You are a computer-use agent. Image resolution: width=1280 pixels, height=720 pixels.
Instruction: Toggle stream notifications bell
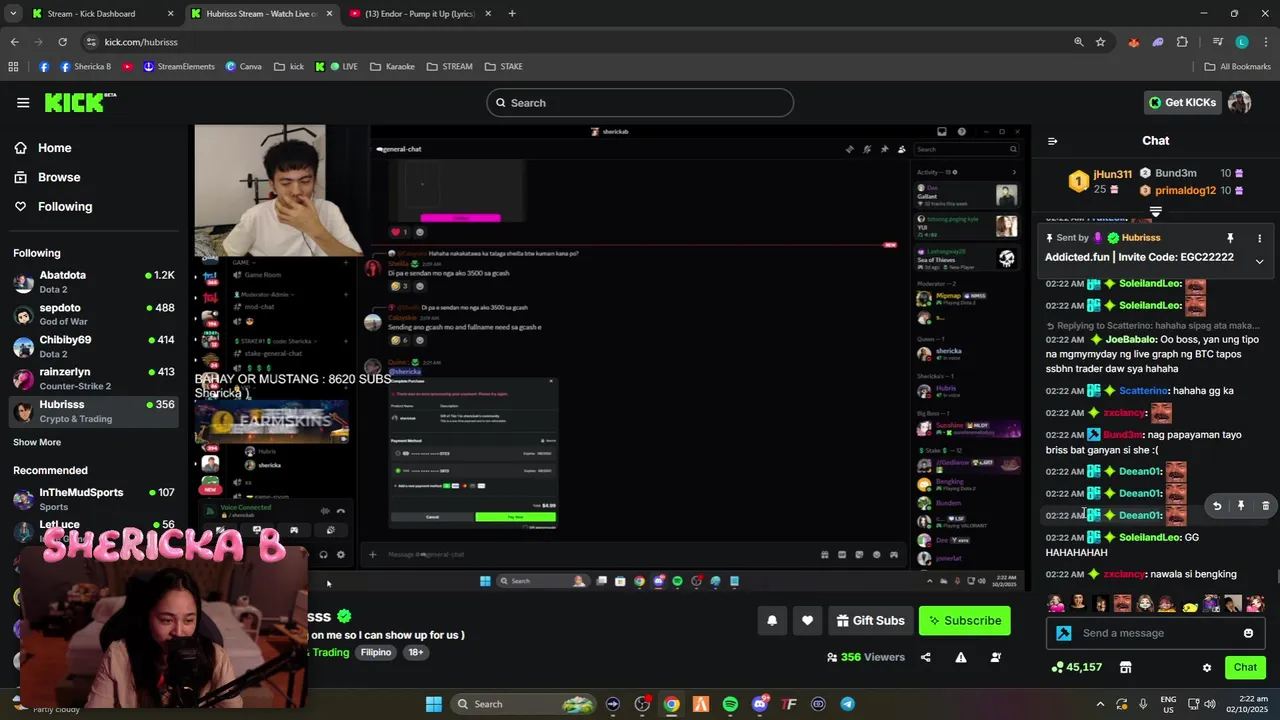tap(772, 621)
